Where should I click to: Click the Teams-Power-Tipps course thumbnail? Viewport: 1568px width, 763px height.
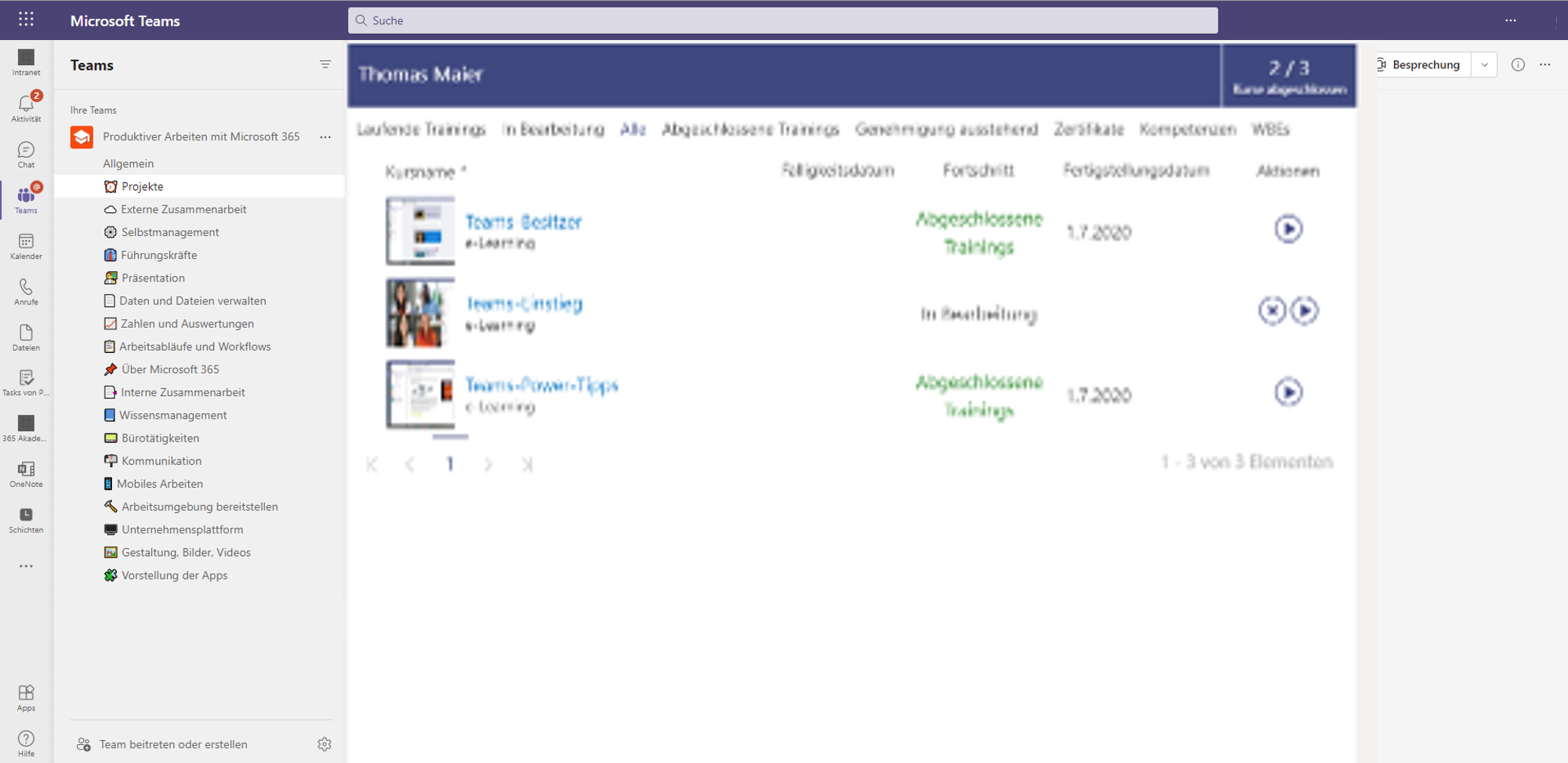point(420,394)
